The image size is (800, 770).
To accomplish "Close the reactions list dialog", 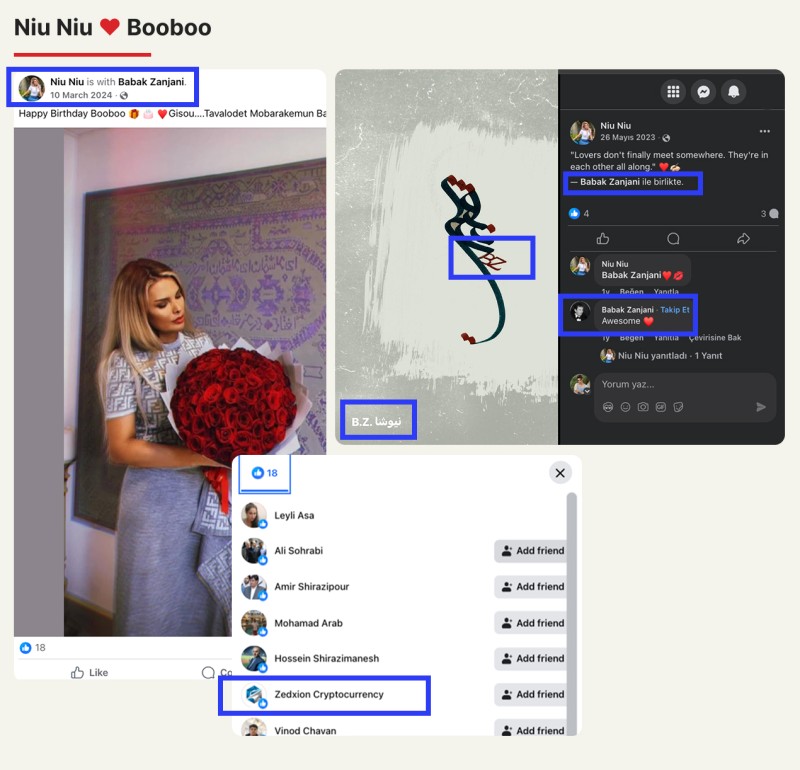I will (560, 473).
